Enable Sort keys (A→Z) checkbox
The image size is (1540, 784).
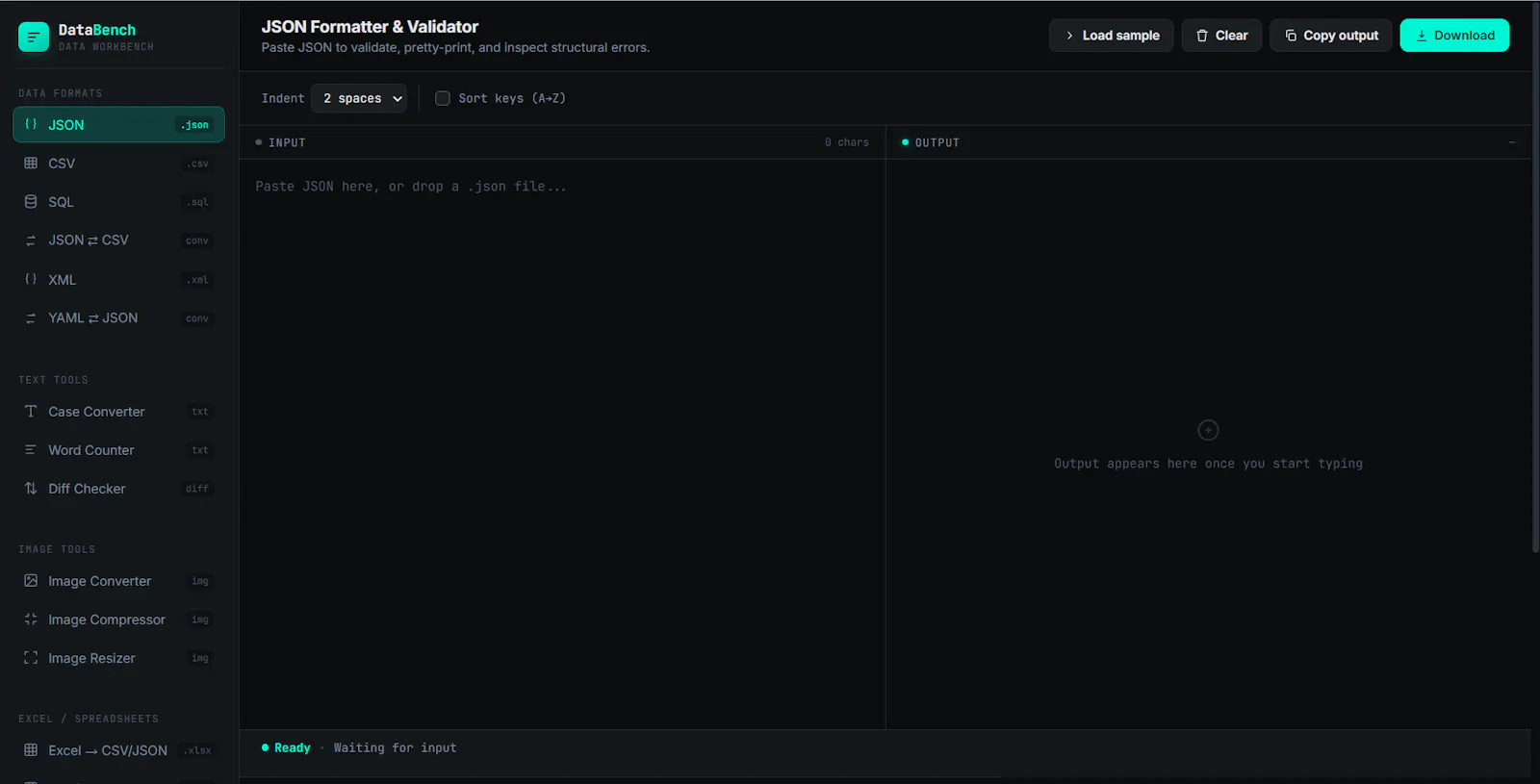click(443, 98)
